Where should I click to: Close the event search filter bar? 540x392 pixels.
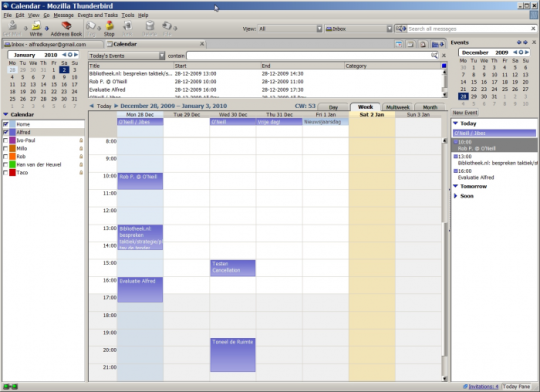(x=444, y=55)
